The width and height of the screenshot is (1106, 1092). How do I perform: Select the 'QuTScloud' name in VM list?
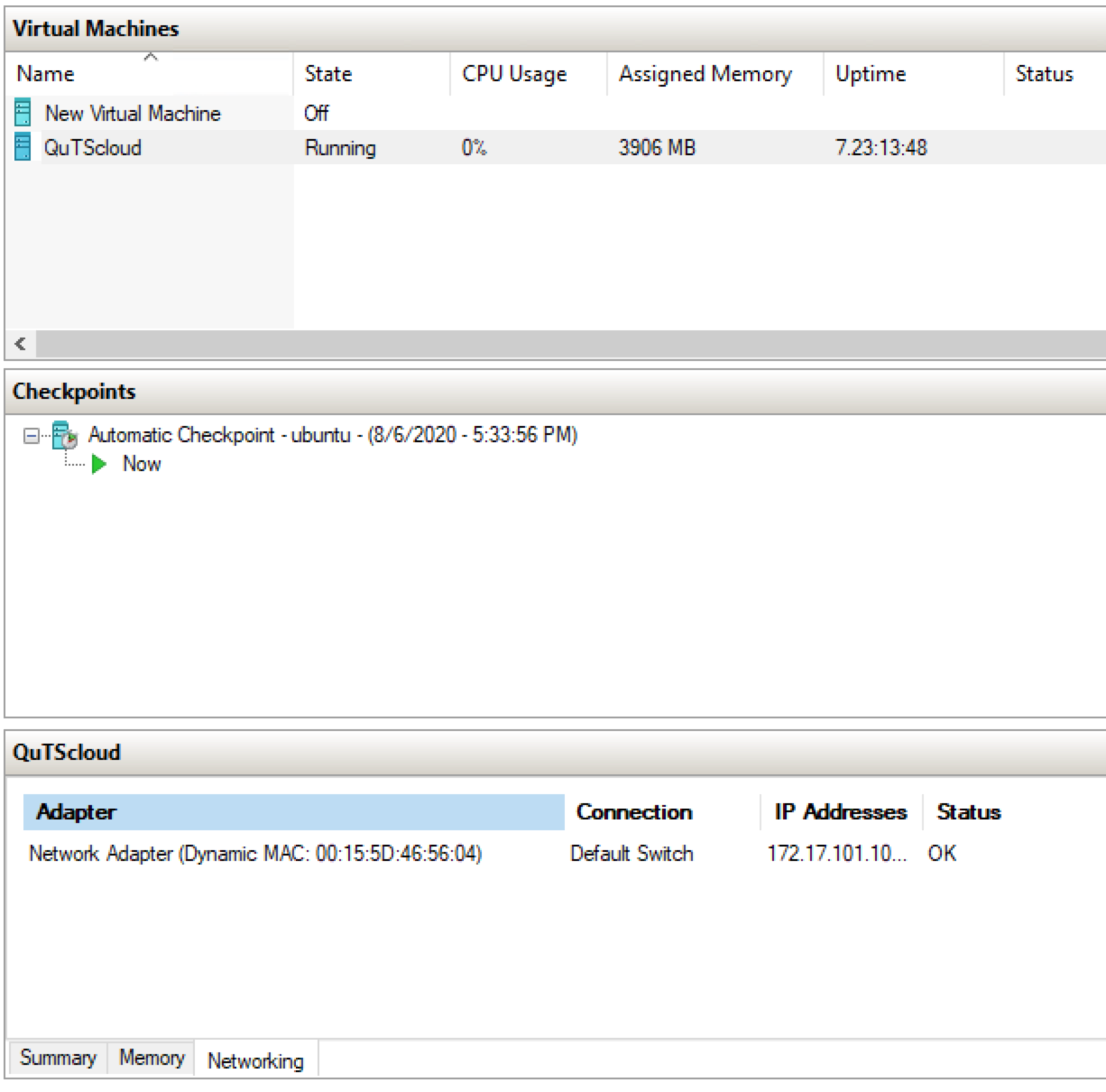(93, 148)
